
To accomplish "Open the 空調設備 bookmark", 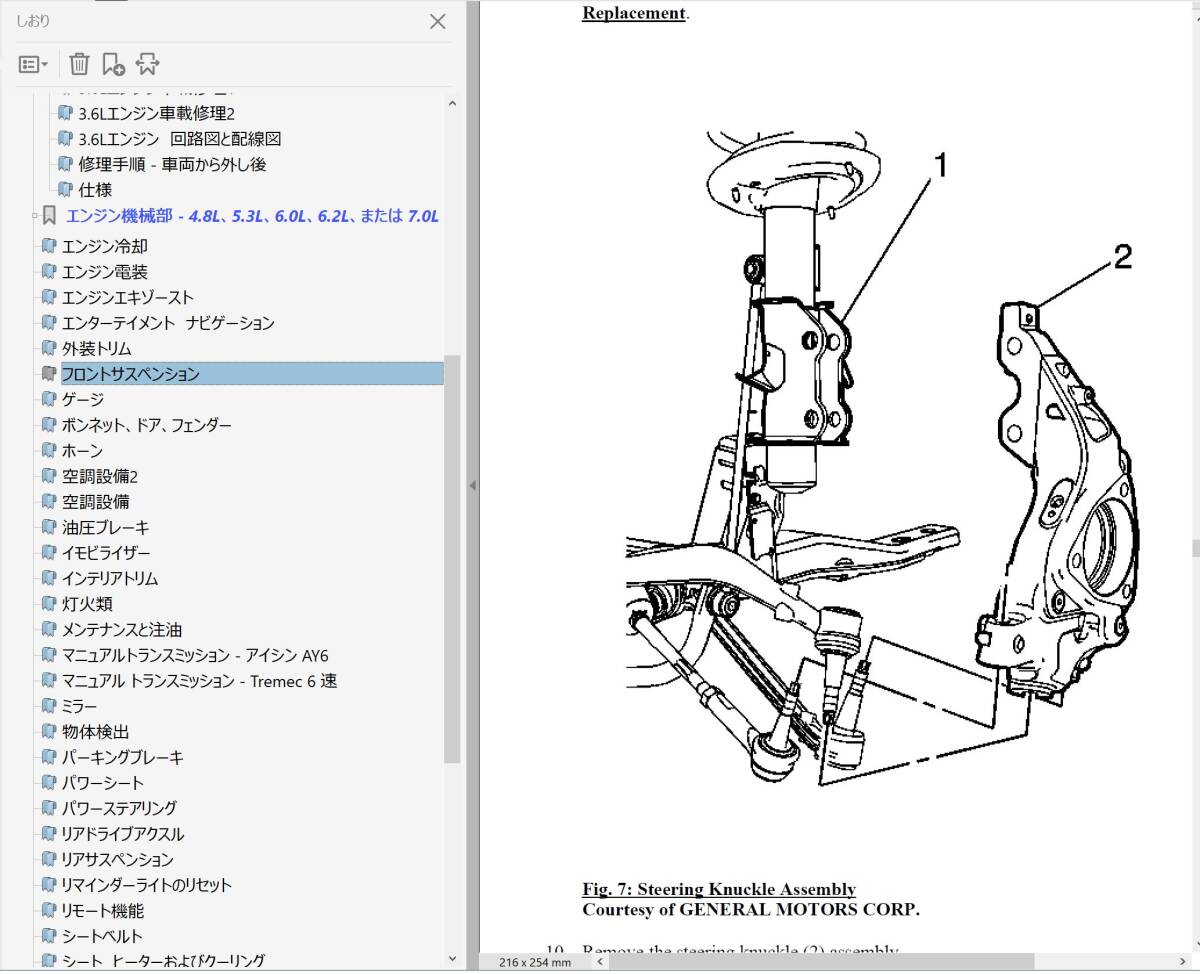I will click(x=95, y=502).
